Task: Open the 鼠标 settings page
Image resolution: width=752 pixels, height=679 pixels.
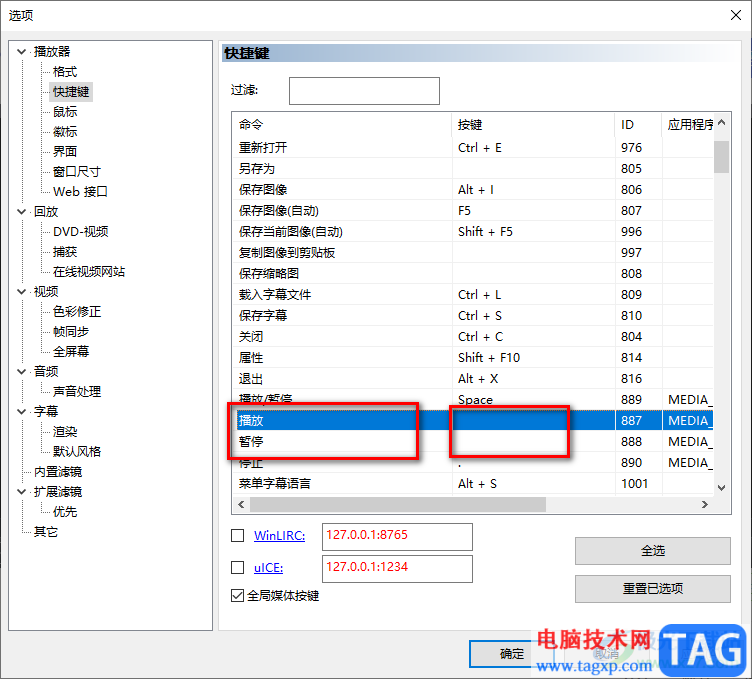Action: (x=65, y=112)
